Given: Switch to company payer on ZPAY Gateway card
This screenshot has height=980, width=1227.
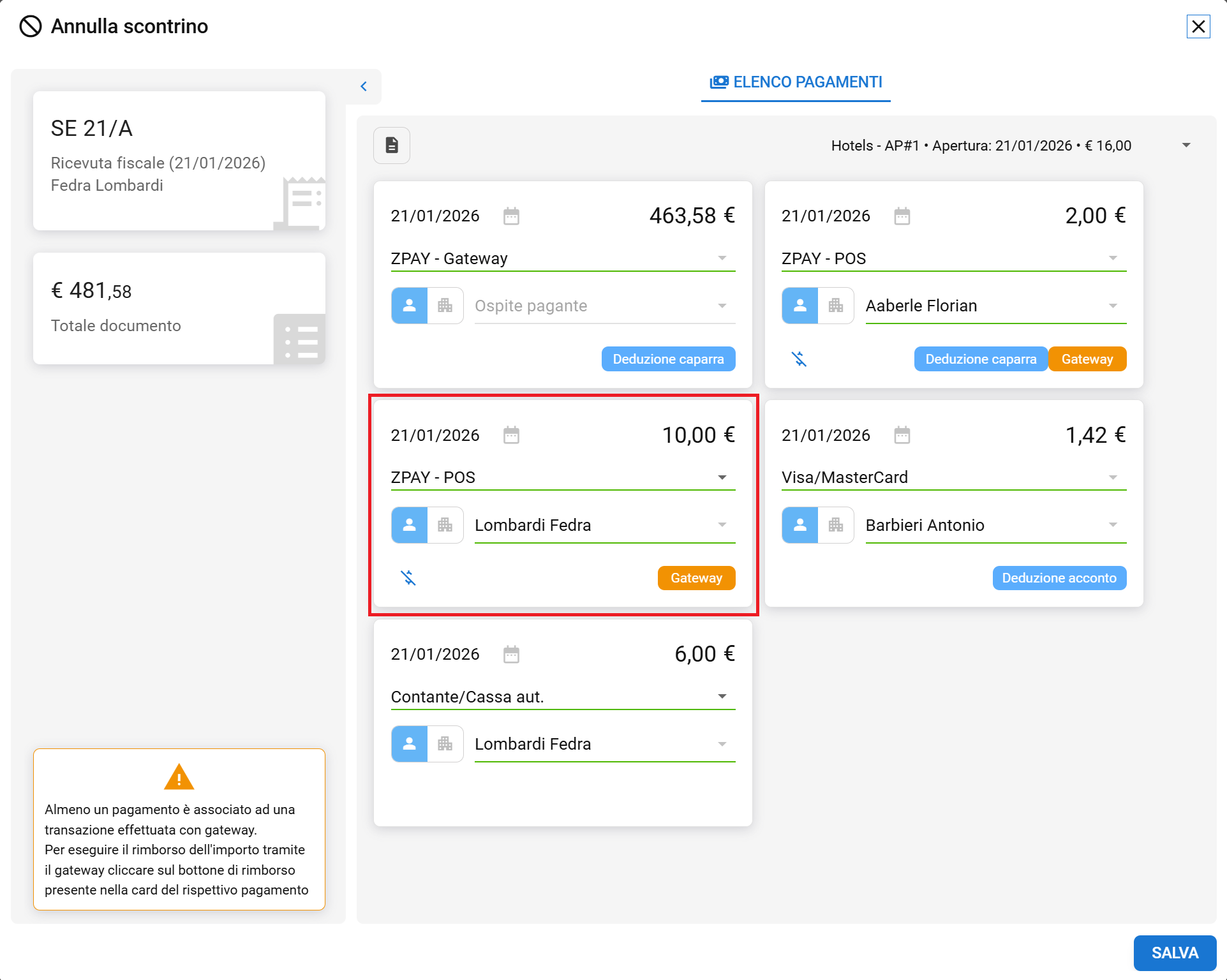Looking at the screenshot, I should tap(445, 306).
